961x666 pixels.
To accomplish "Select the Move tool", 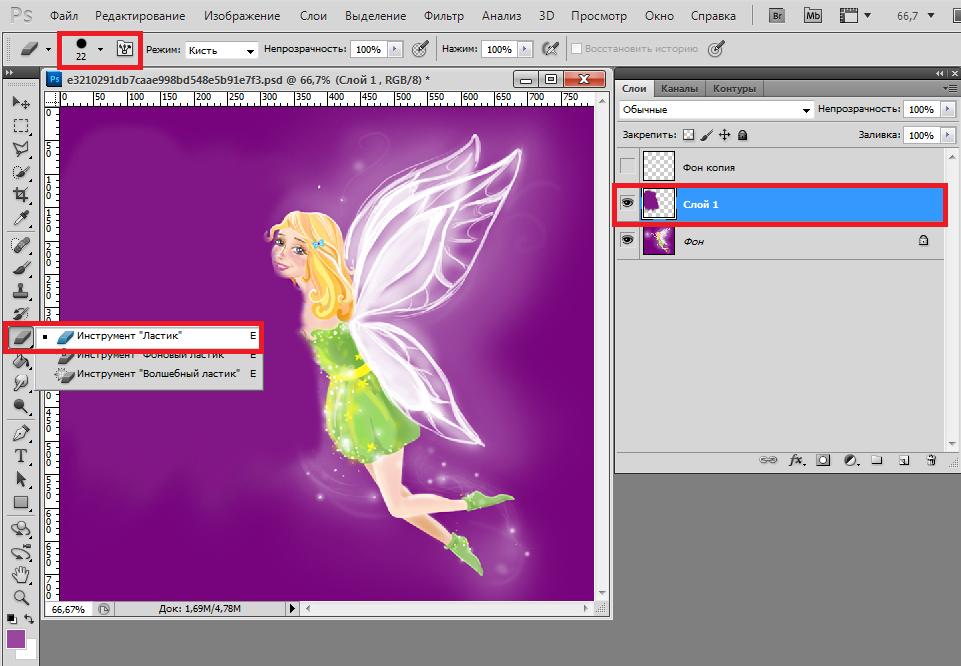I will tap(21, 102).
